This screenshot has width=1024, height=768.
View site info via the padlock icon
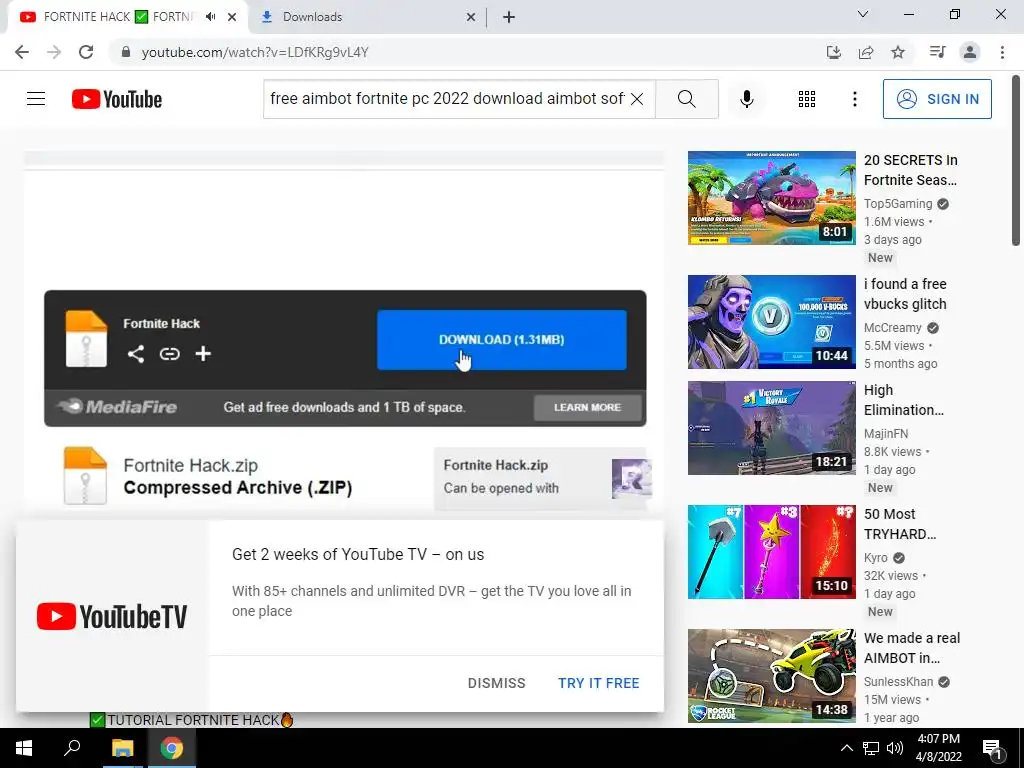pos(126,52)
